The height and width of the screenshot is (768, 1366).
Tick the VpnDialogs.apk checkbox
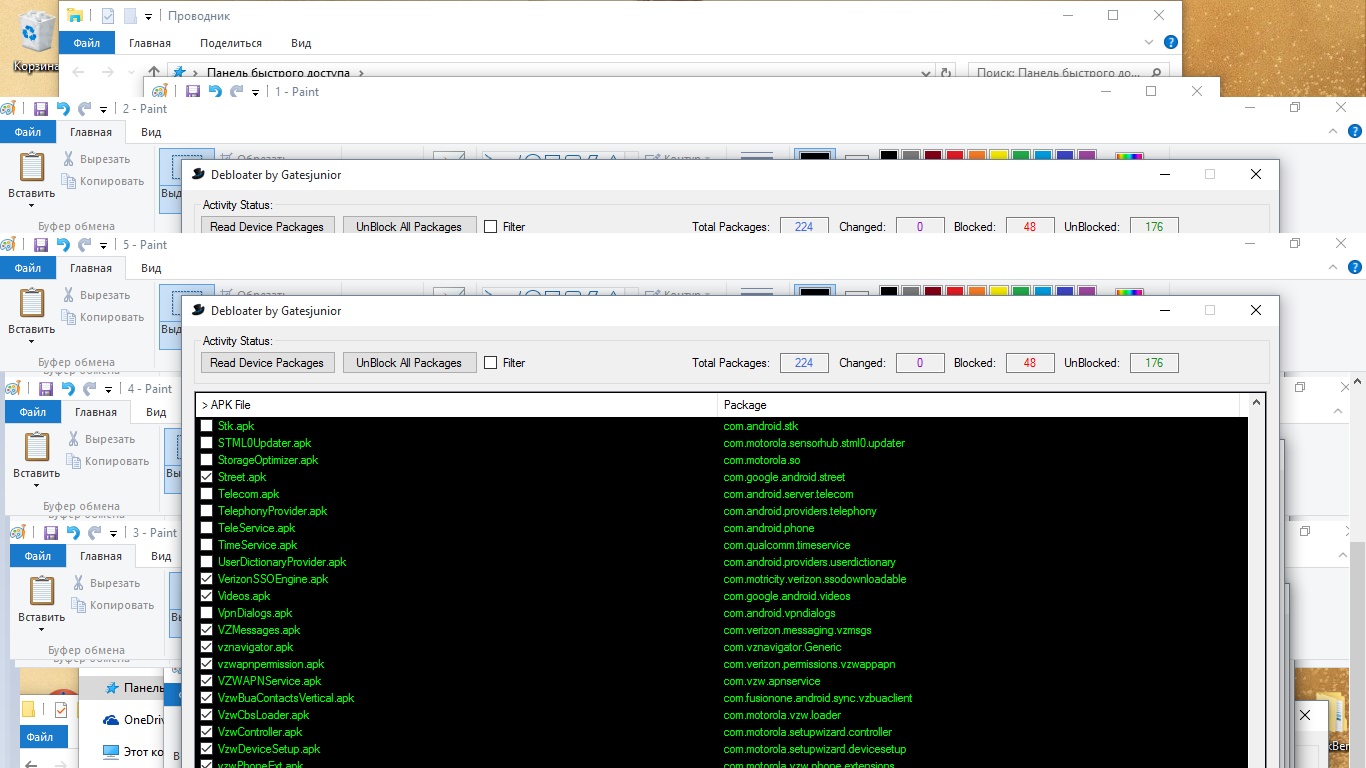(x=207, y=613)
